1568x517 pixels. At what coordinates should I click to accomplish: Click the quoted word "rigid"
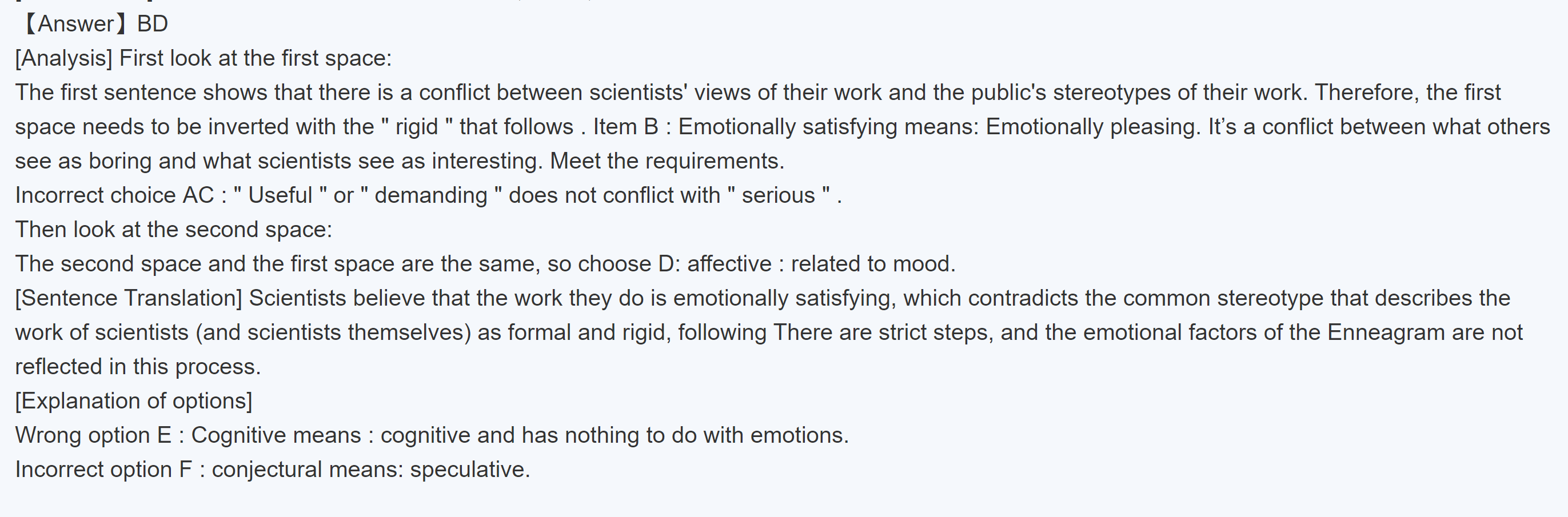coord(417,127)
